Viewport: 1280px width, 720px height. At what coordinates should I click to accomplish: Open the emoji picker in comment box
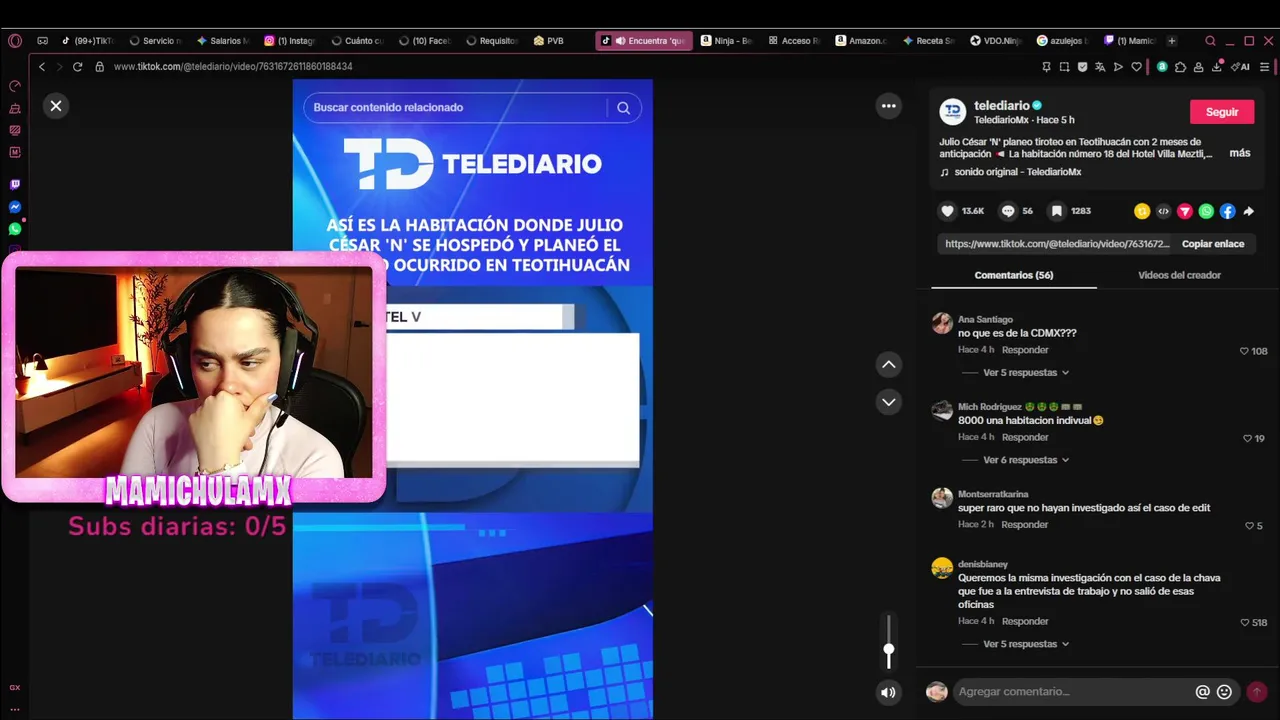click(1224, 692)
